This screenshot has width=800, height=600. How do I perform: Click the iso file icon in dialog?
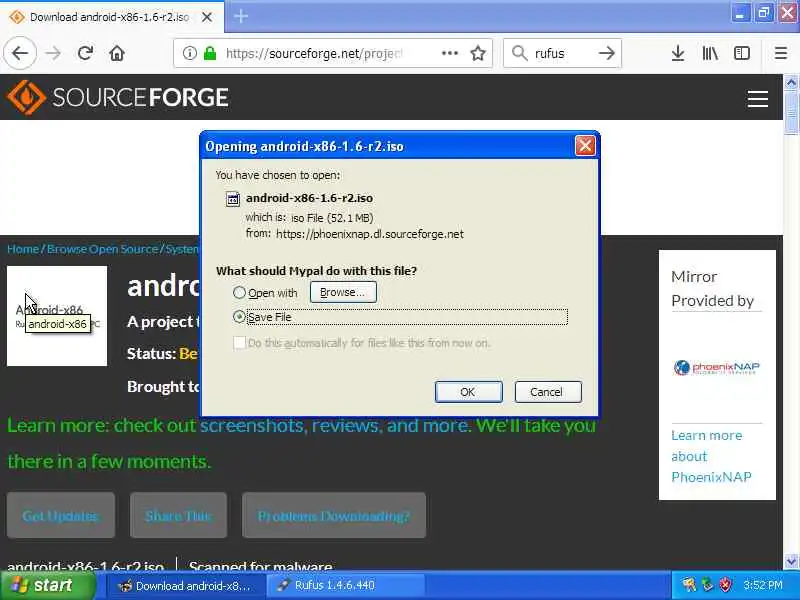click(233, 198)
